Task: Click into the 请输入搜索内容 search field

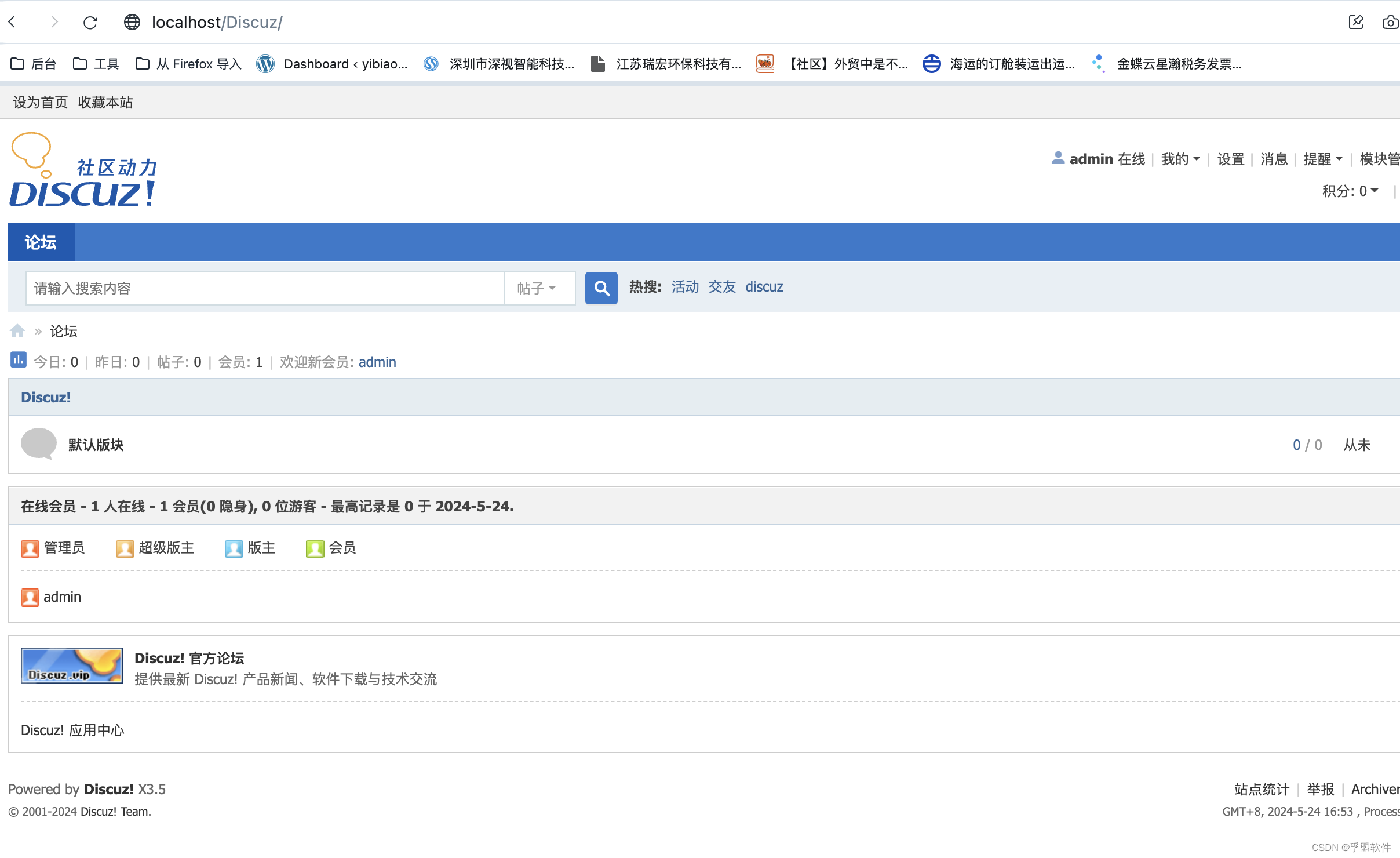Action: coord(264,288)
